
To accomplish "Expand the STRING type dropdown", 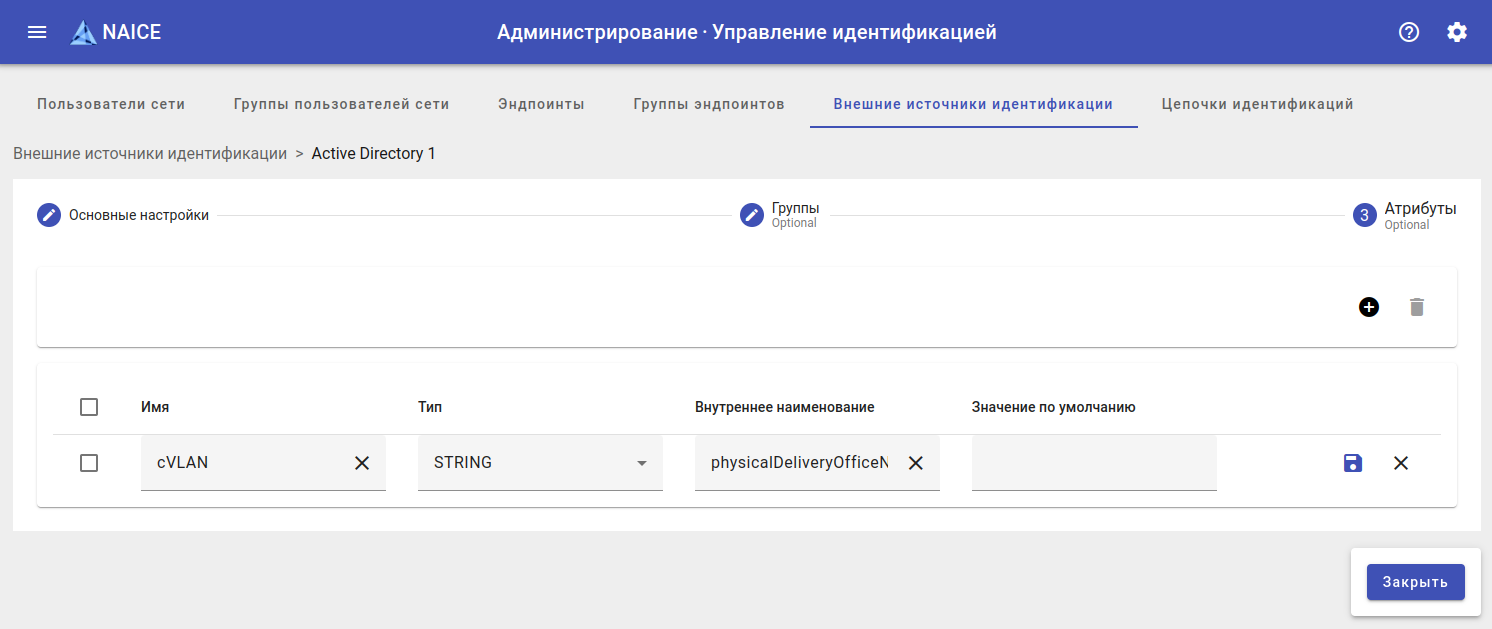I will point(642,463).
